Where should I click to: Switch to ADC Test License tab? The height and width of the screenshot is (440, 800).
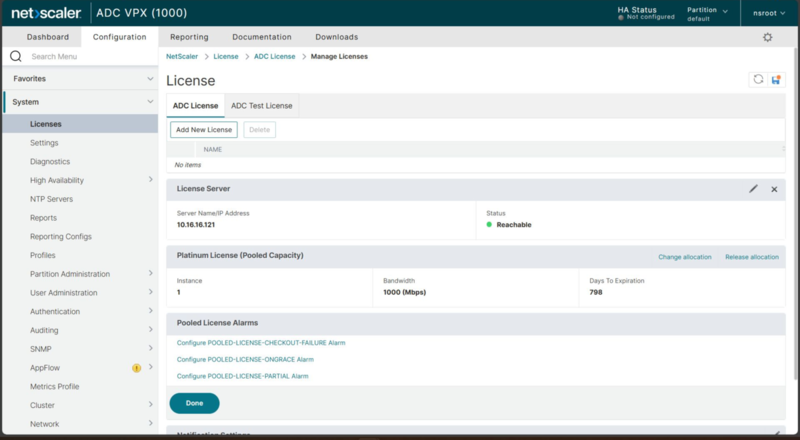click(x=262, y=106)
